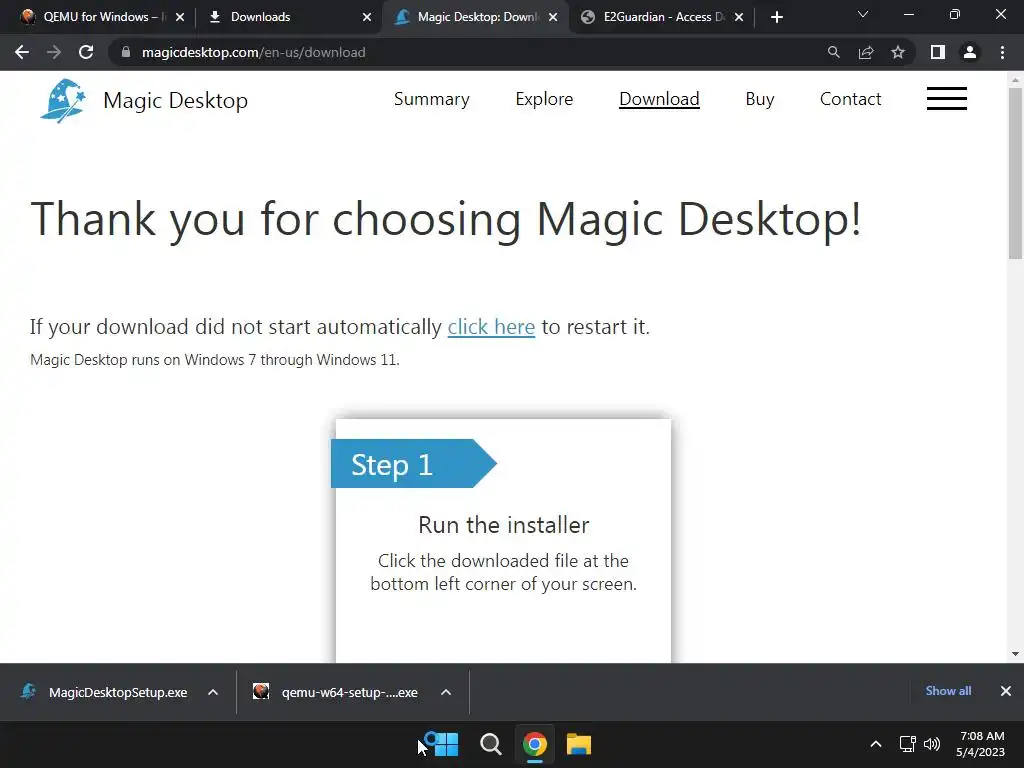Close the QEMU for Windows tab
The height and width of the screenshot is (768, 1024).
(180, 17)
